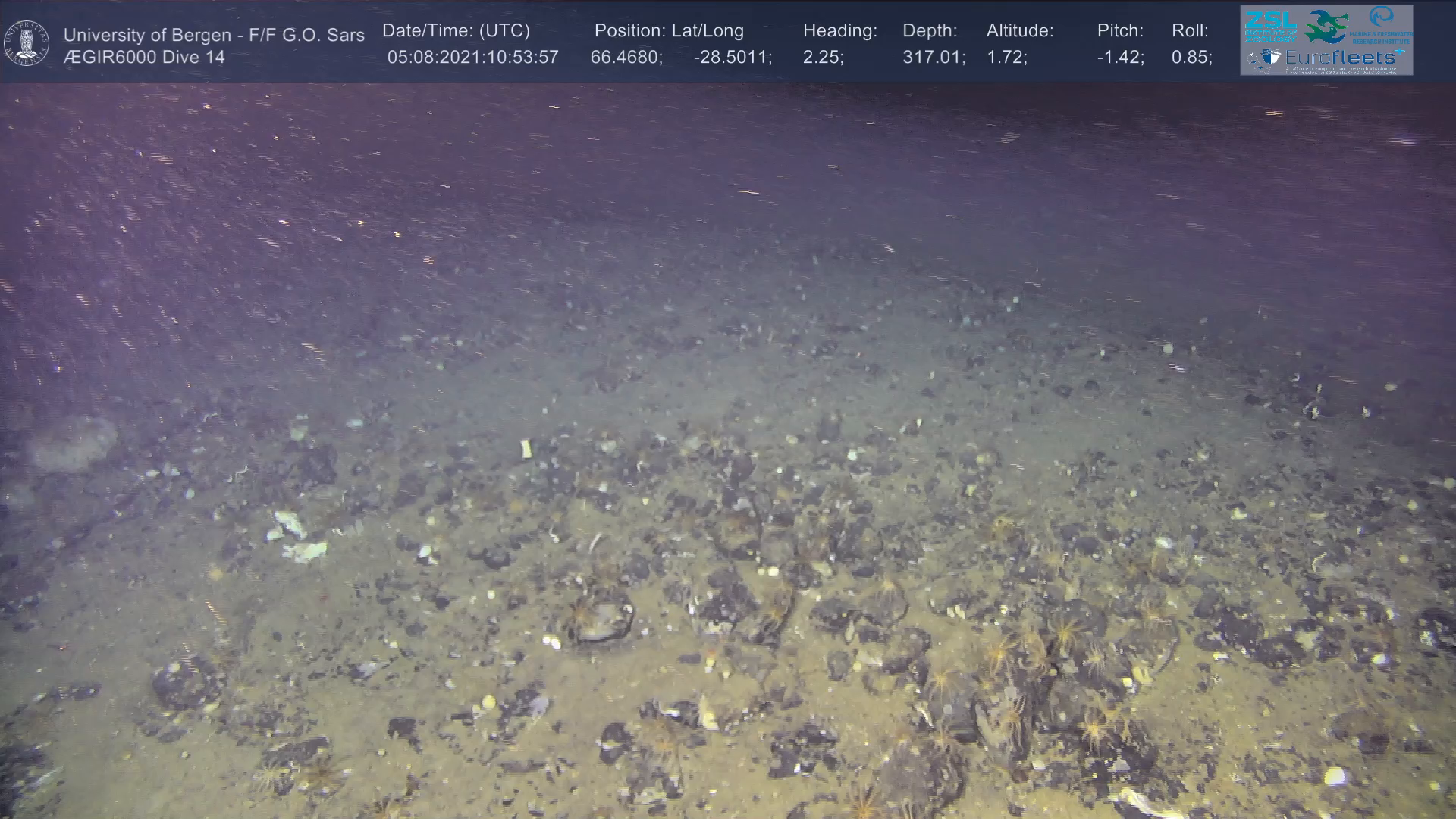The image size is (1456, 819).
Task: Click the green and blue fish logo
Action: click(1326, 27)
